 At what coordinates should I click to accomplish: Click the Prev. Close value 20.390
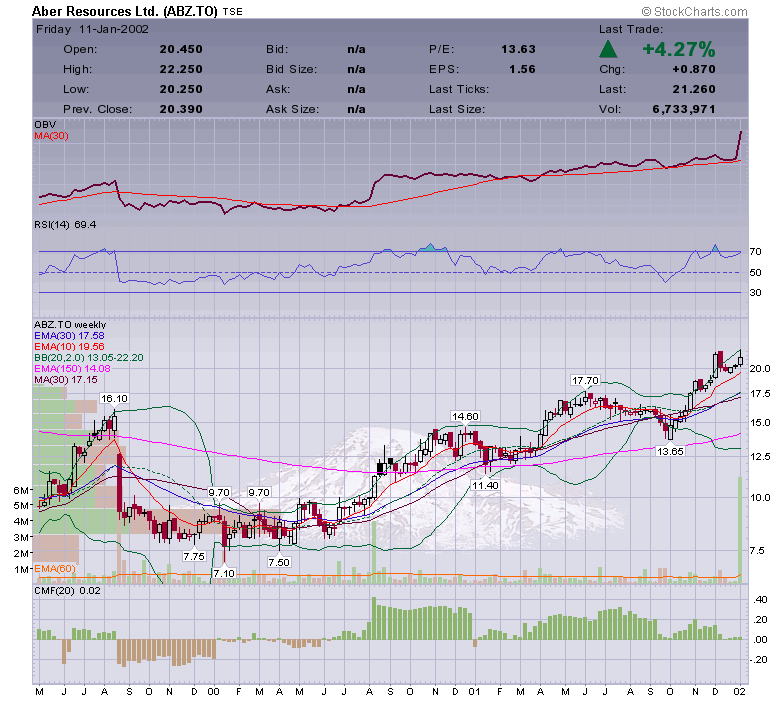tap(181, 109)
